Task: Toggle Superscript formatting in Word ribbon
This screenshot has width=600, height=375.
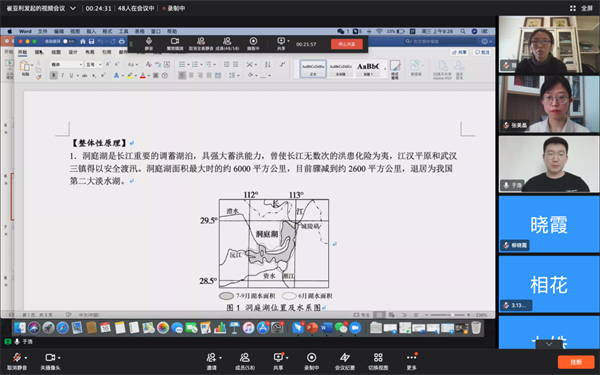Action: (103, 75)
